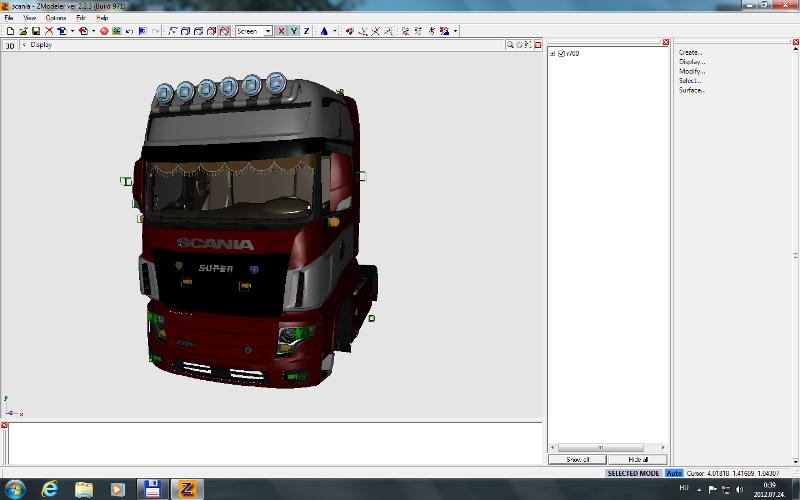Click the New file toolbar icon
Screen dimensions: 800x500
pyautogui.click(x=9, y=31)
